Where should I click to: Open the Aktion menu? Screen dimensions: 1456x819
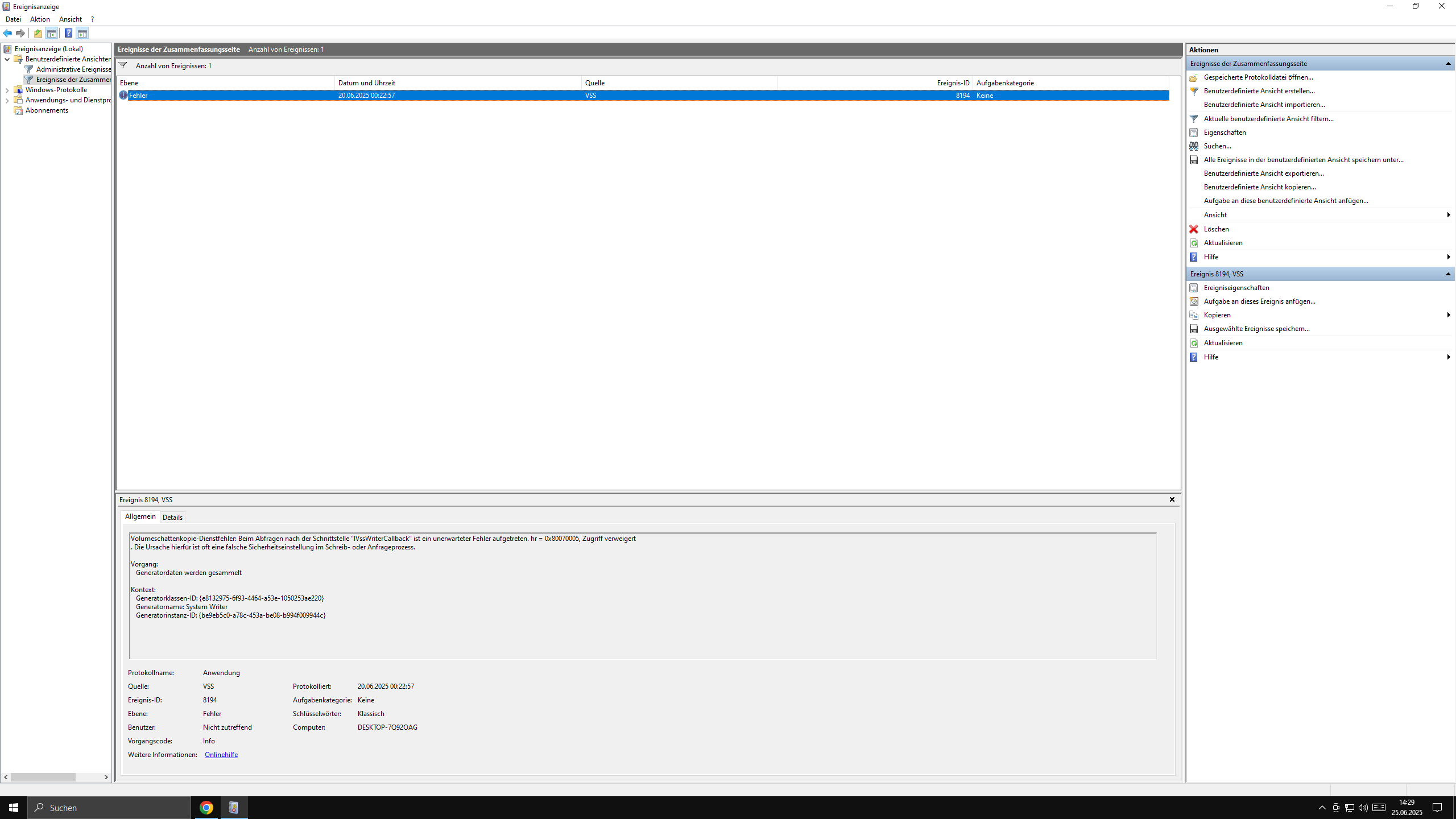[40, 19]
